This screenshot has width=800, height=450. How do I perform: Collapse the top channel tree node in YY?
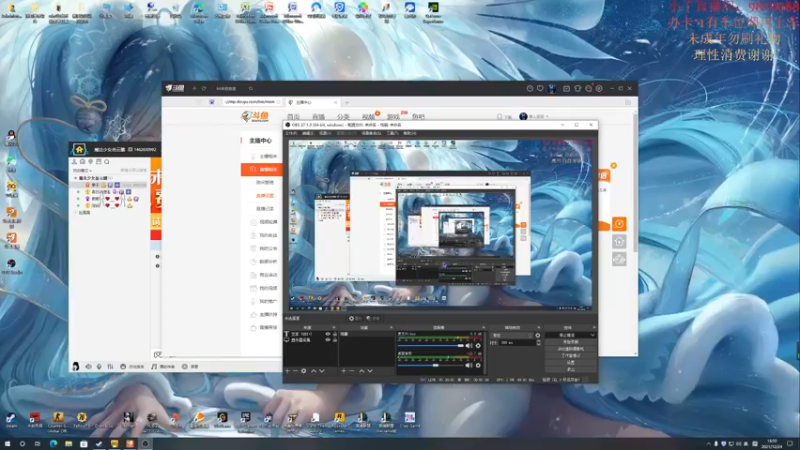pos(75,178)
